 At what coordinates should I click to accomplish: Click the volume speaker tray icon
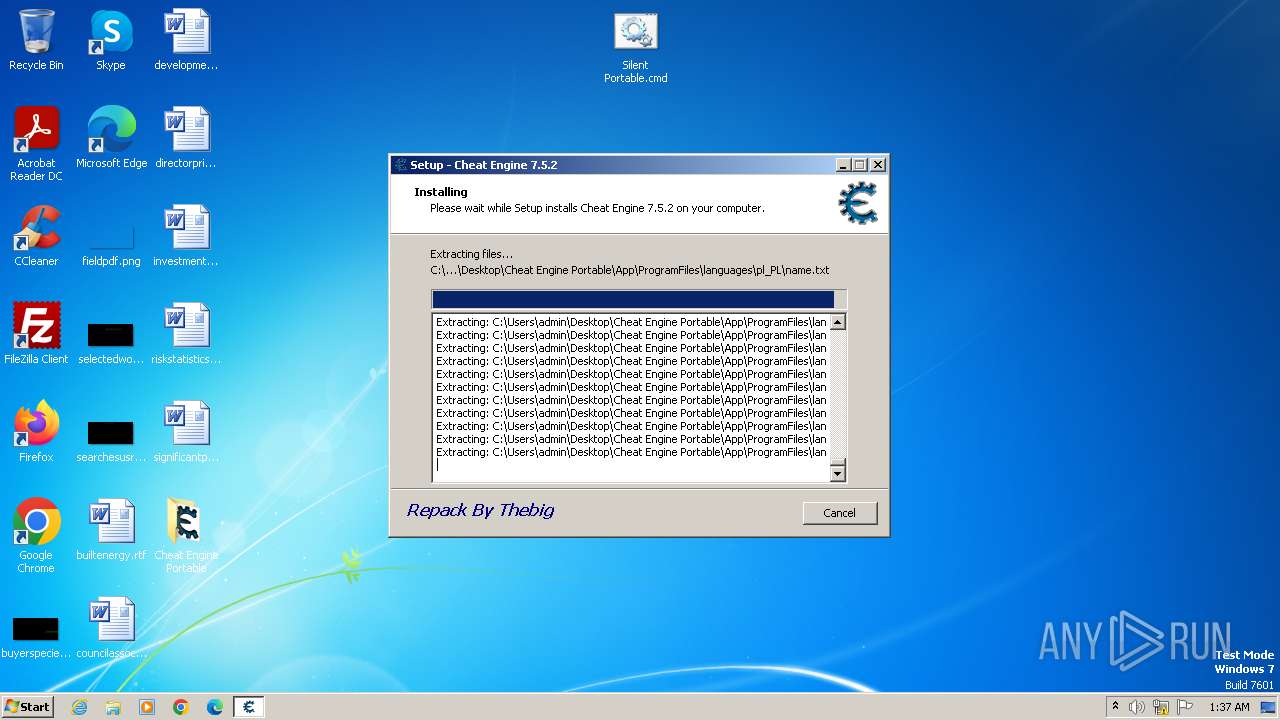pyautogui.click(x=1137, y=707)
